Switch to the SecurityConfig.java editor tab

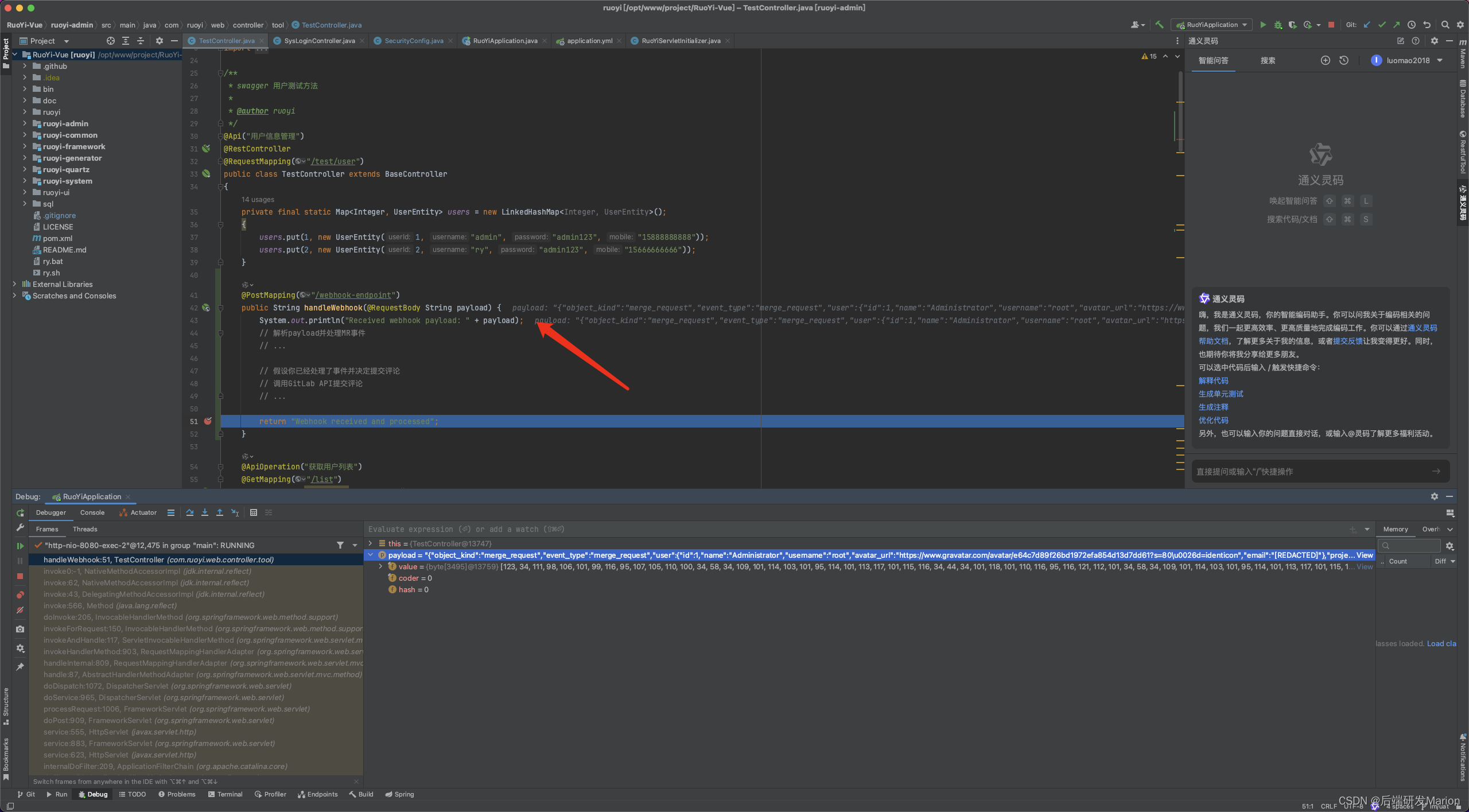413,41
